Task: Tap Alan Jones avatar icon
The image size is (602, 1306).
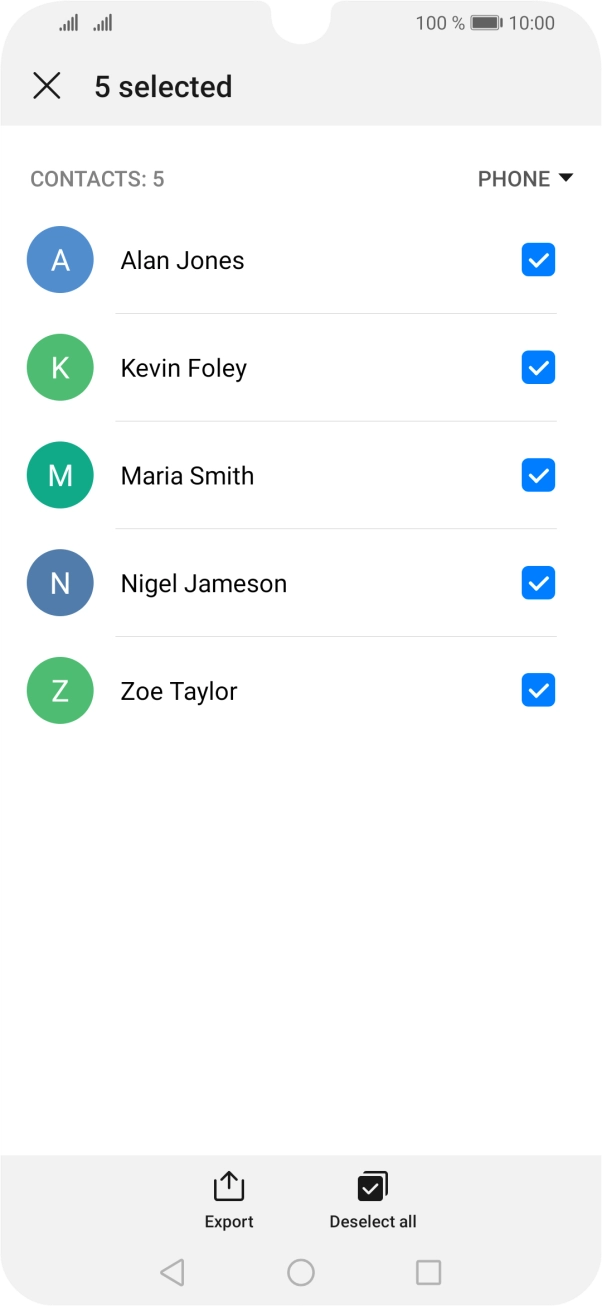Action: 60,260
